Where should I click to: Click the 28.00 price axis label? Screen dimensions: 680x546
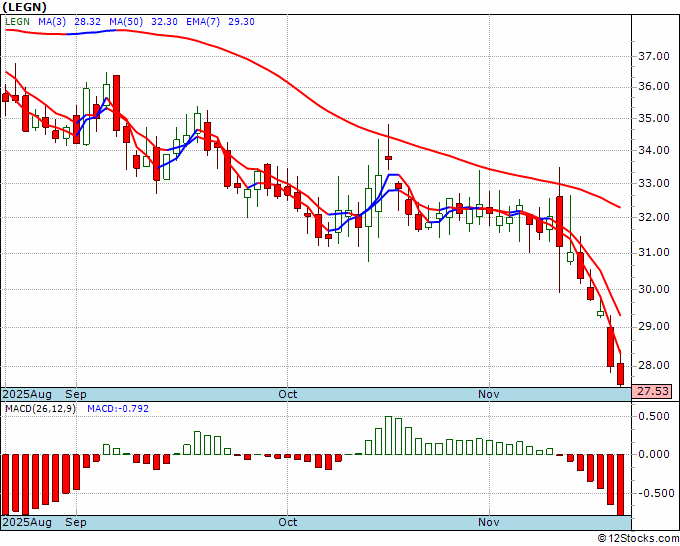pos(654,366)
